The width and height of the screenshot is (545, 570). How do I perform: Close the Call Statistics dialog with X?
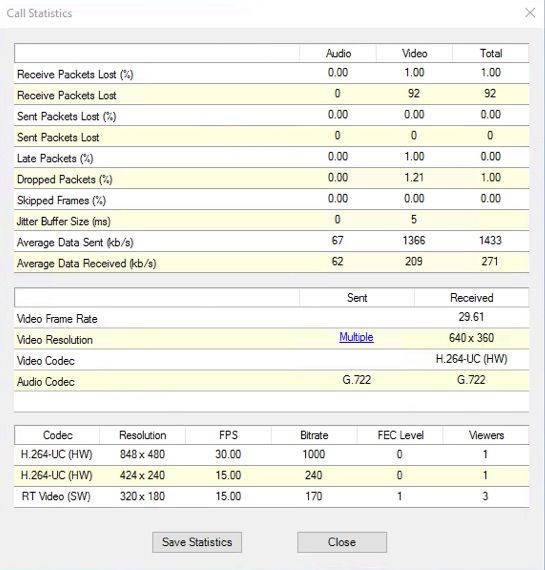(x=530, y=13)
